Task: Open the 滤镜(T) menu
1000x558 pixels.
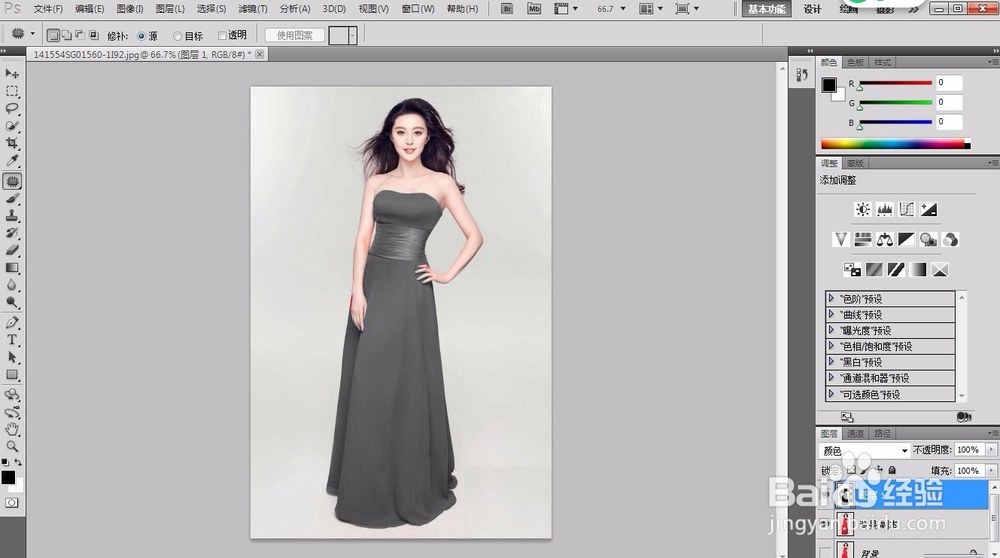Action: (253, 9)
